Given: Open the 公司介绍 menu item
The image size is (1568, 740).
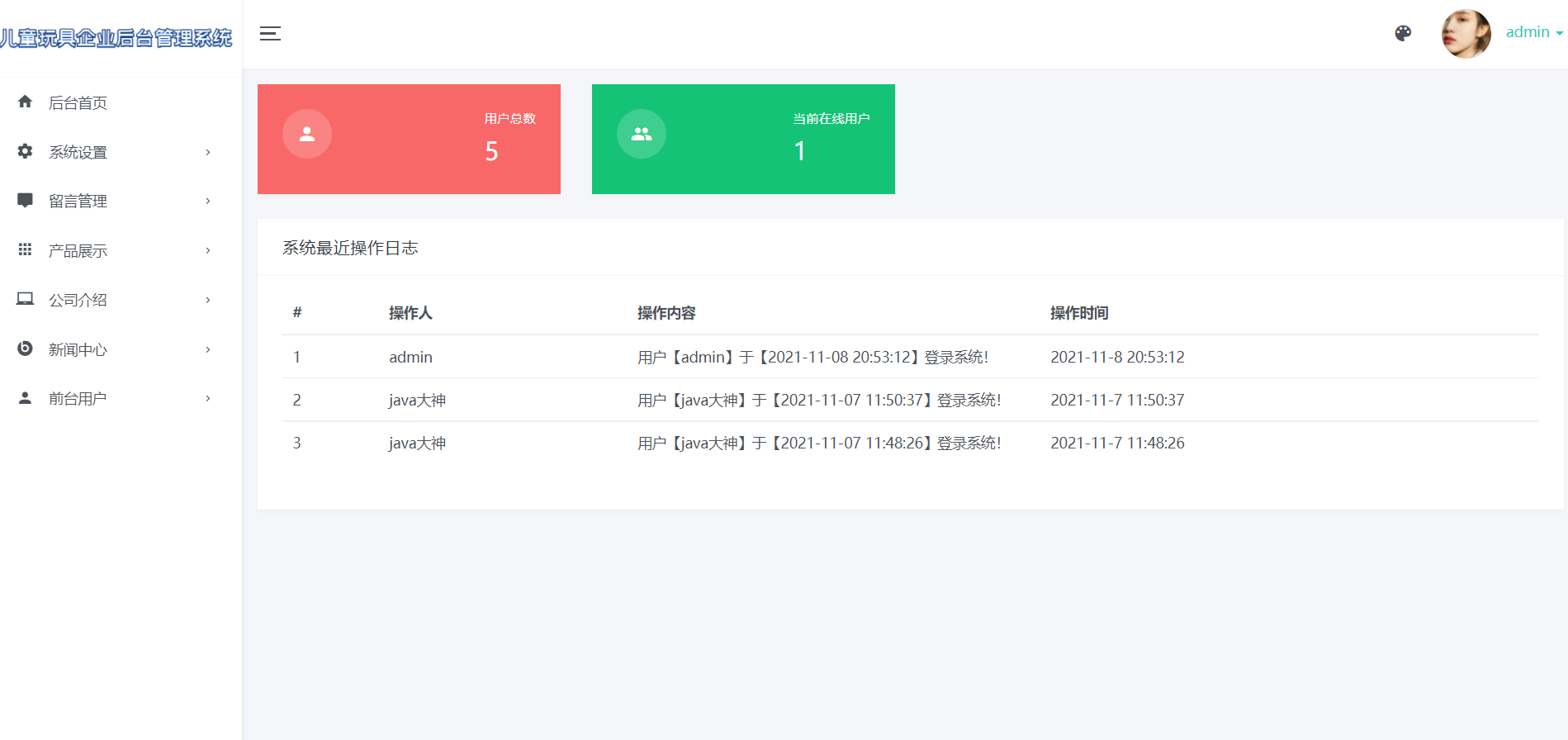Looking at the screenshot, I should point(121,300).
